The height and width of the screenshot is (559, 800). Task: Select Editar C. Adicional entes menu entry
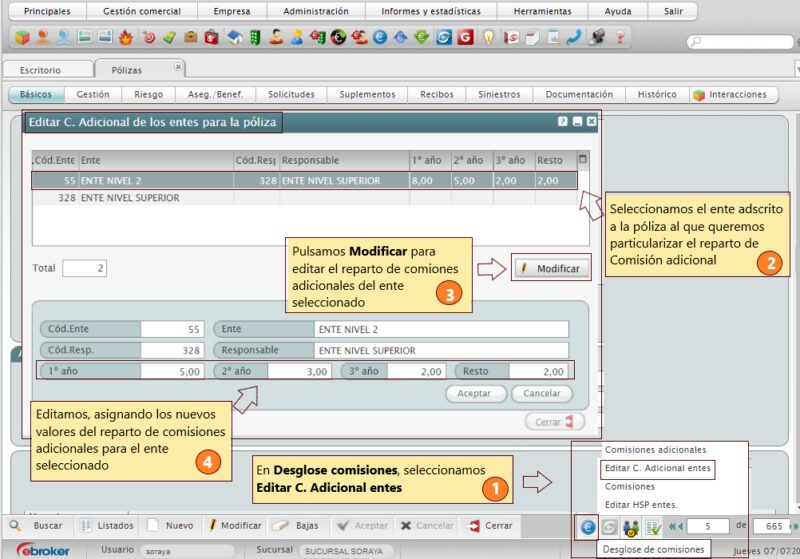pos(658,468)
